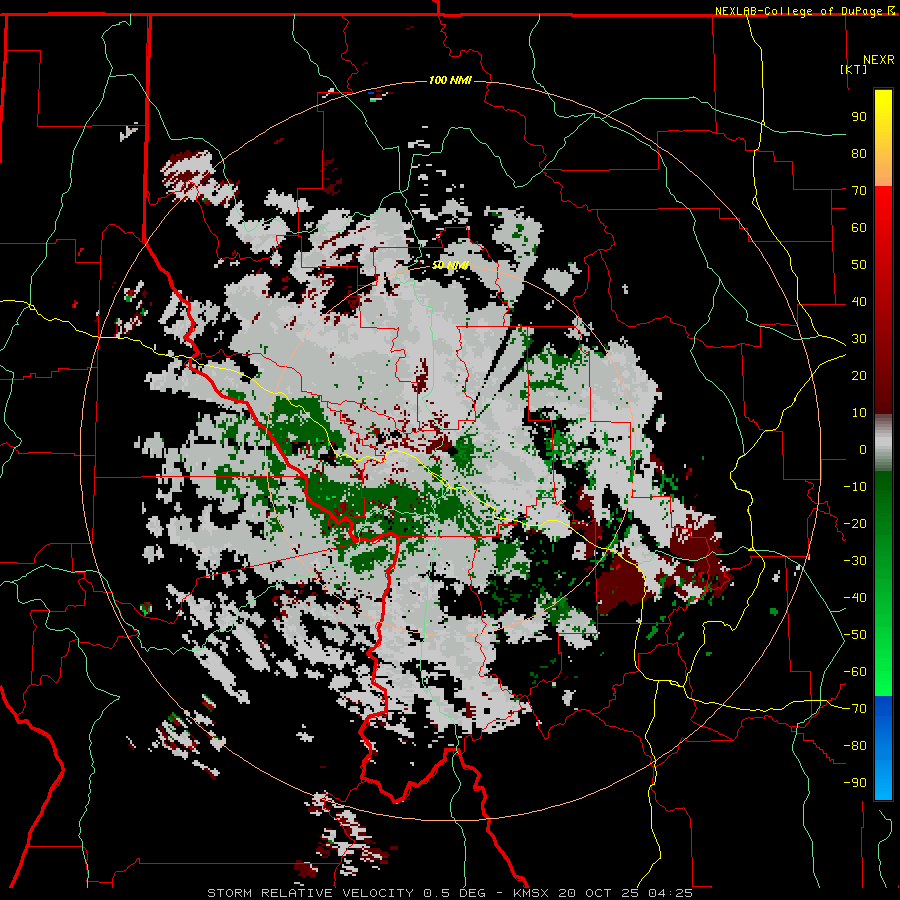Image resolution: width=900 pixels, height=900 pixels.
Task: Click the 90 value on velocity scale
Action: [x=859, y=117]
